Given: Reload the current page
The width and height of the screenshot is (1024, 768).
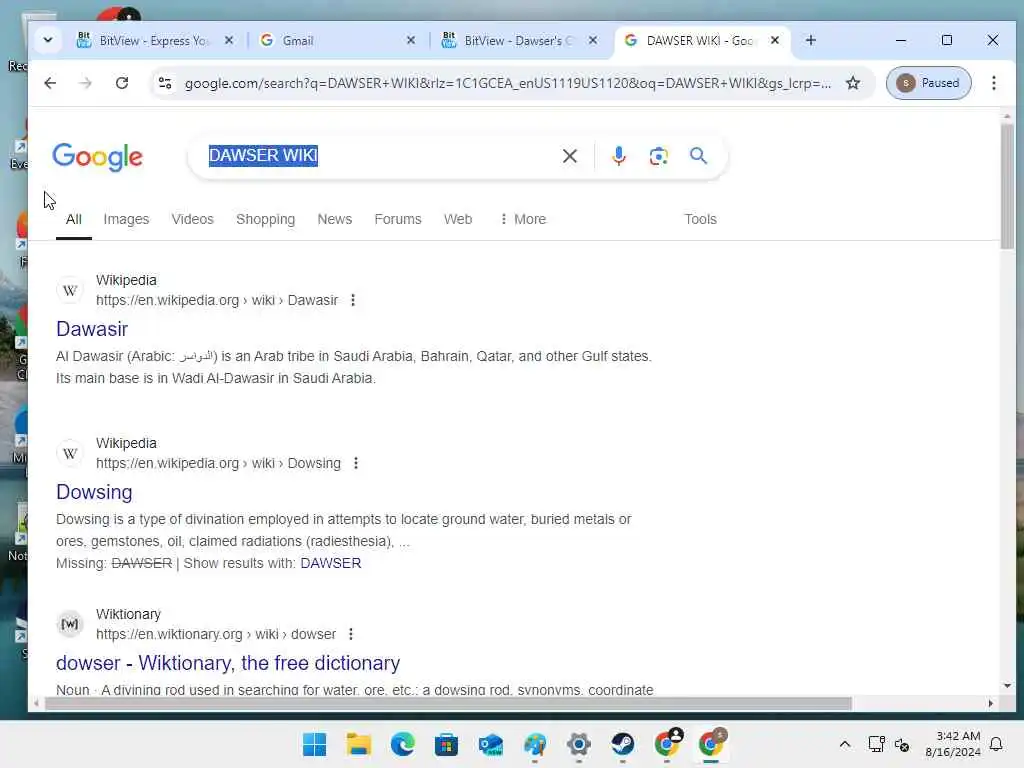Looking at the screenshot, I should [x=122, y=83].
